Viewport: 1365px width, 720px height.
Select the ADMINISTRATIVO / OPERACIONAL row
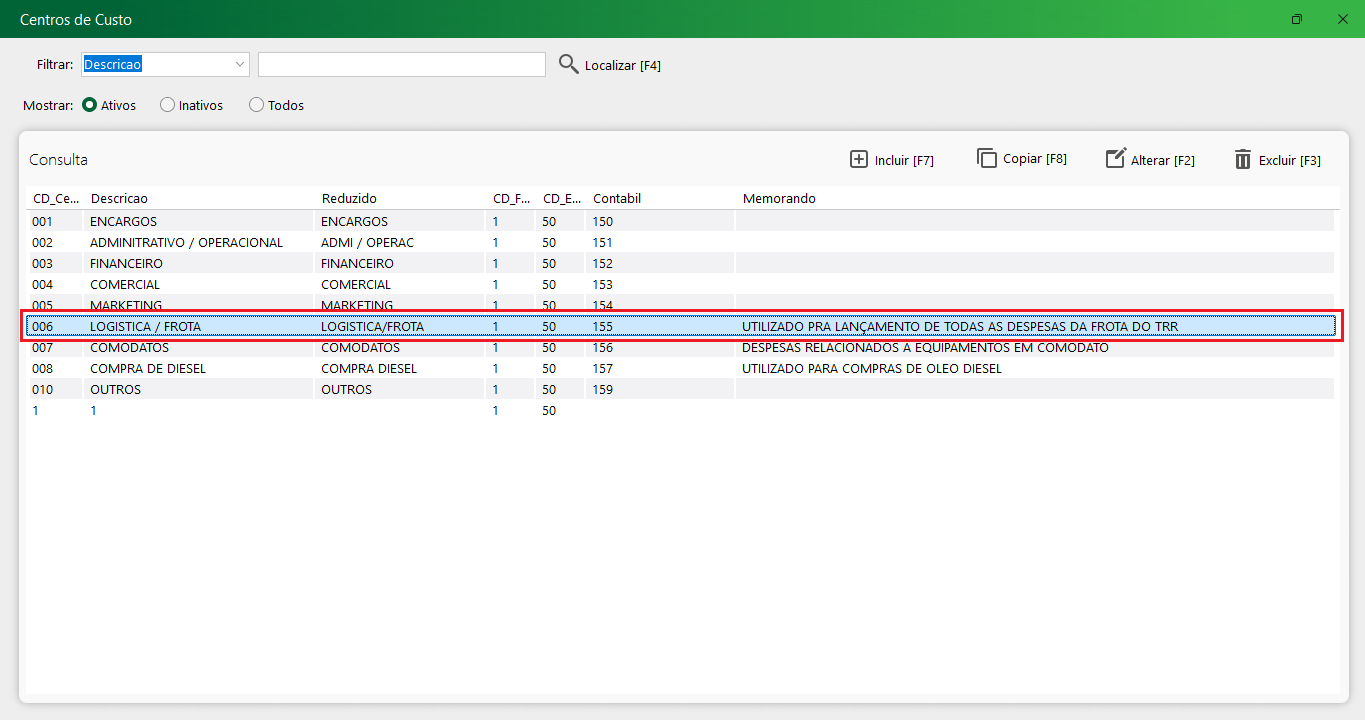coord(186,242)
